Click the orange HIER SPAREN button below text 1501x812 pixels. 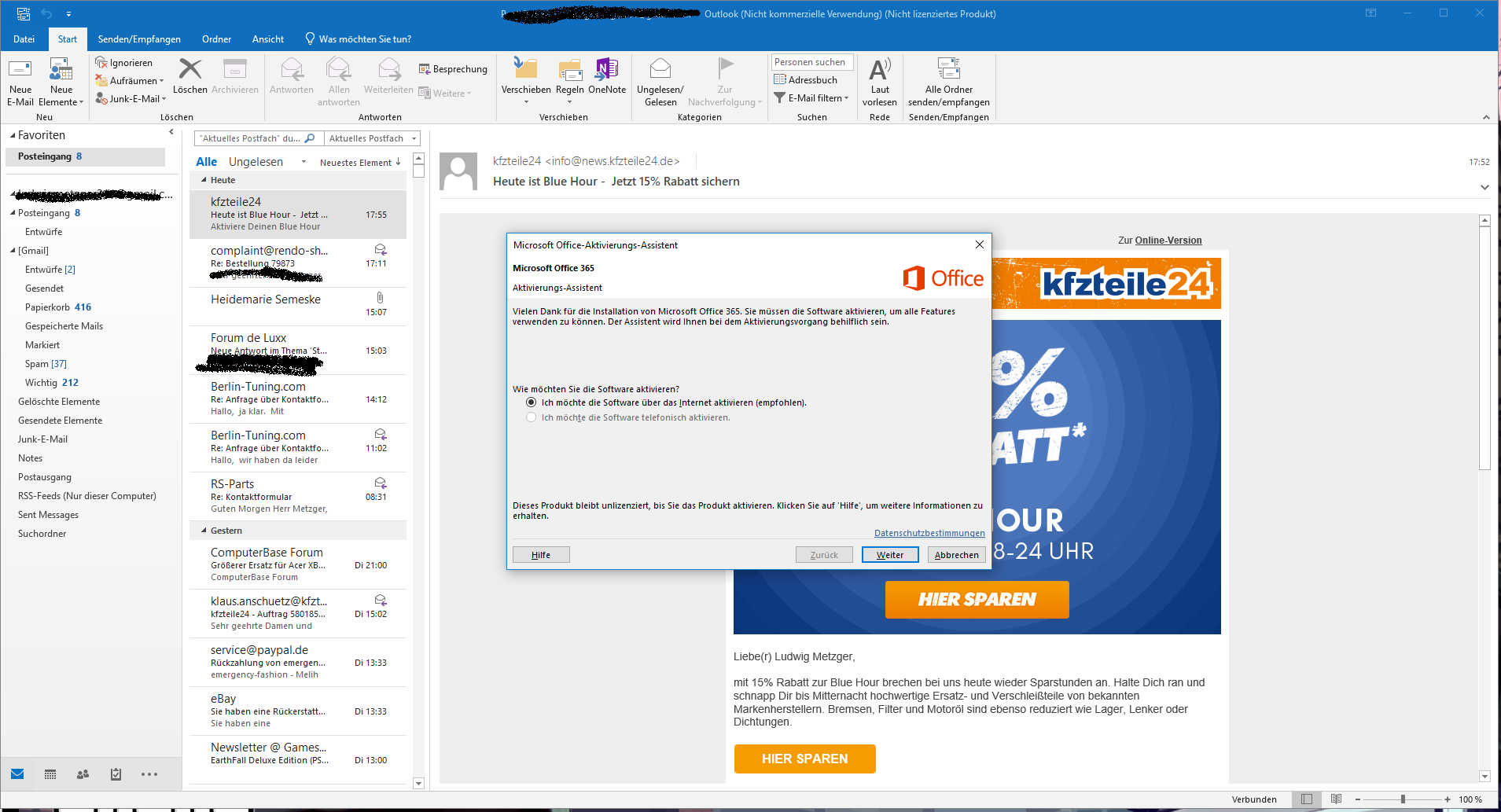point(805,759)
